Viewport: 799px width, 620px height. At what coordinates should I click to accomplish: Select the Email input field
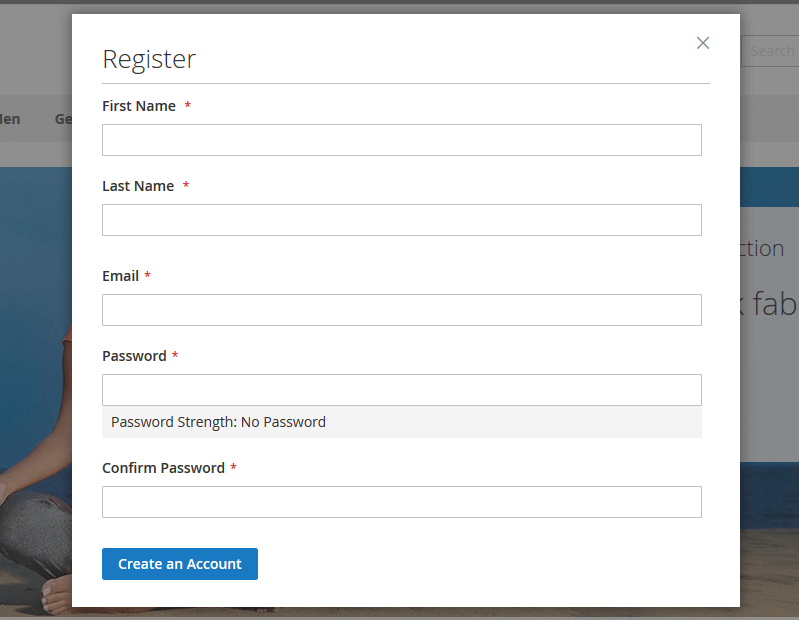pos(401,310)
